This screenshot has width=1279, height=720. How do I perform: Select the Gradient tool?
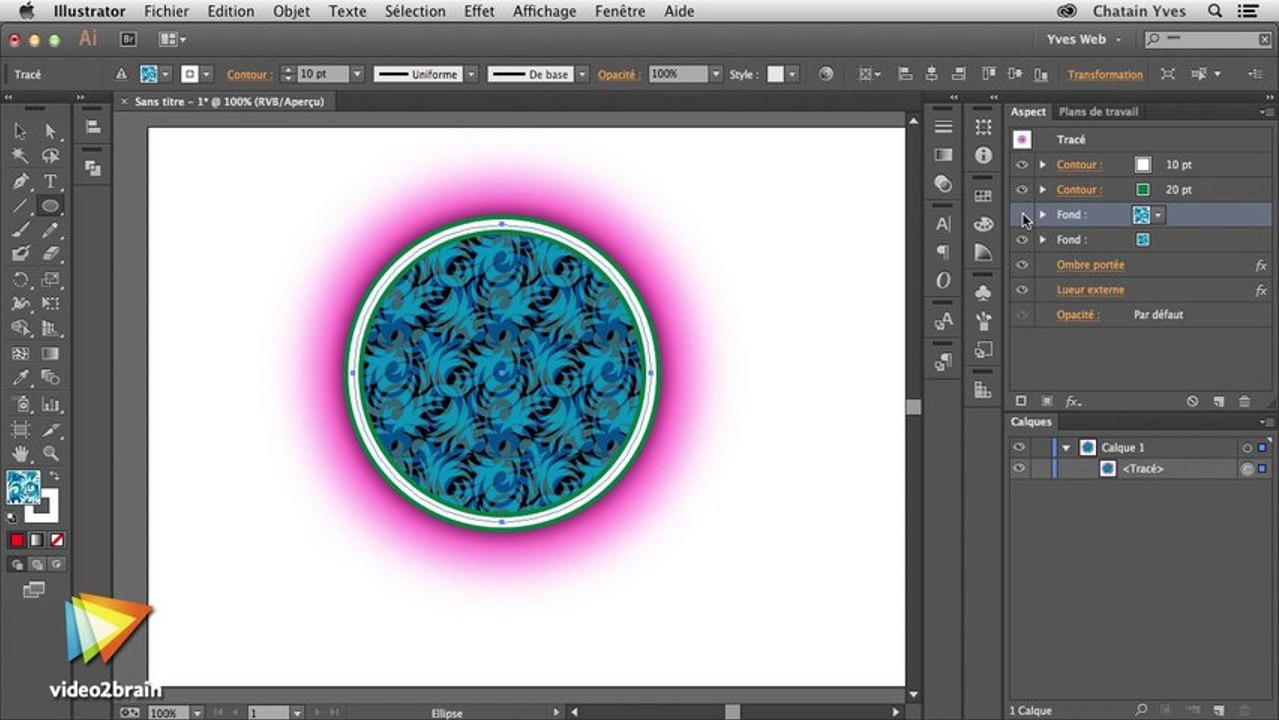pos(50,354)
